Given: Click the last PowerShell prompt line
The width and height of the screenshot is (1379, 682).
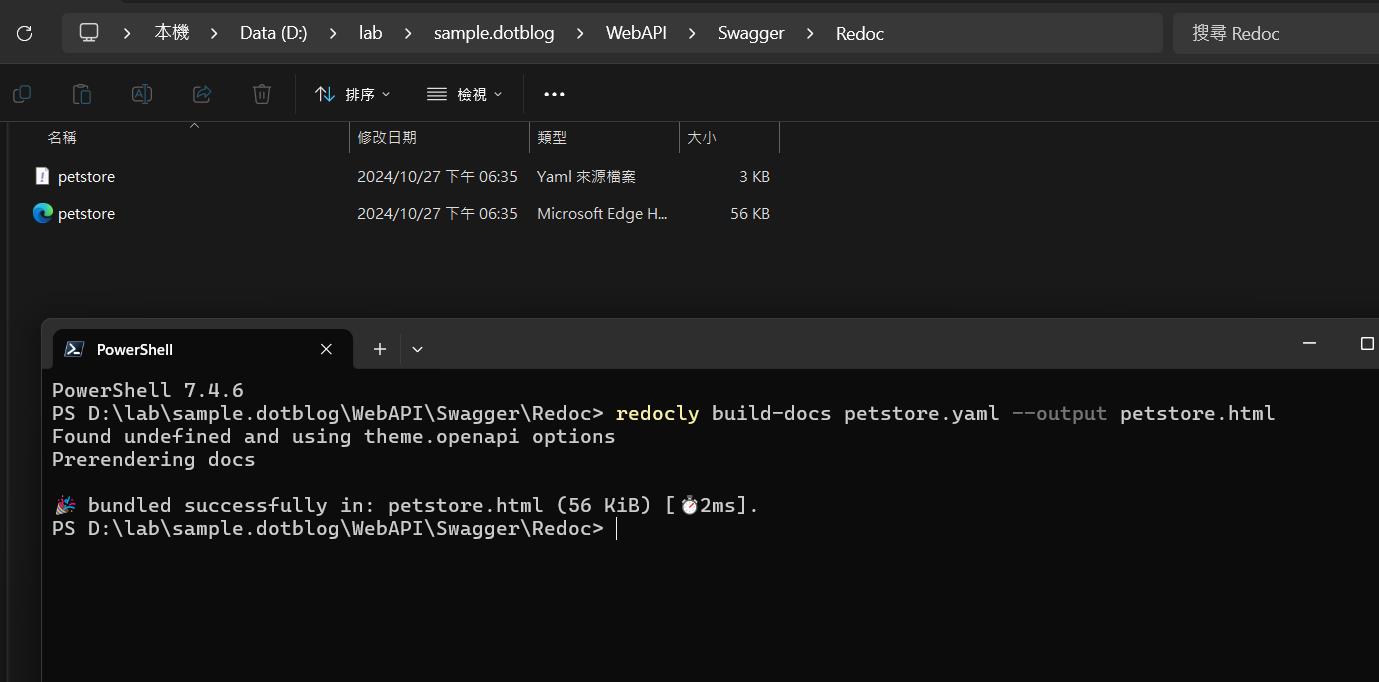Looking at the screenshot, I should [x=328, y=528].
